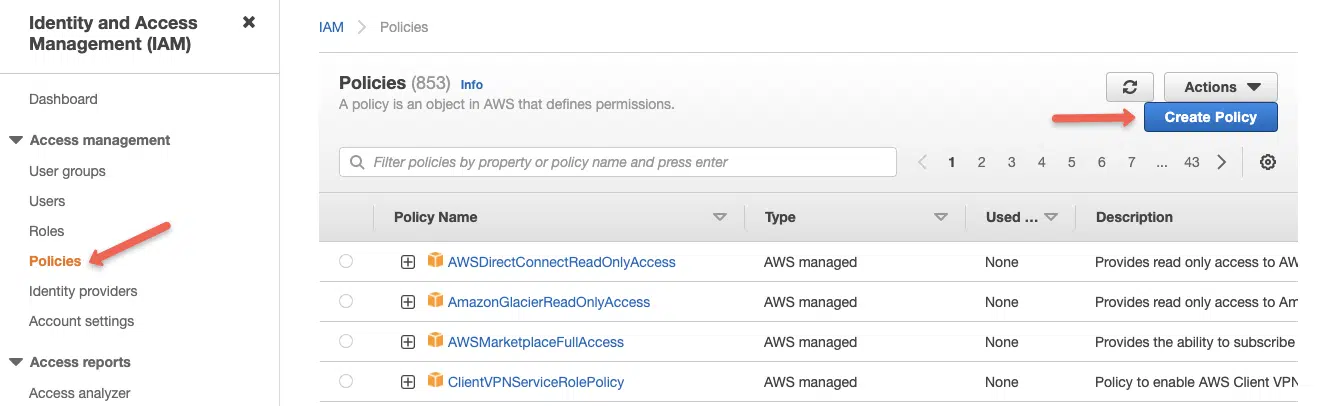Open the Info link
Screen dimensions: 1324x406
click(472, 85)
